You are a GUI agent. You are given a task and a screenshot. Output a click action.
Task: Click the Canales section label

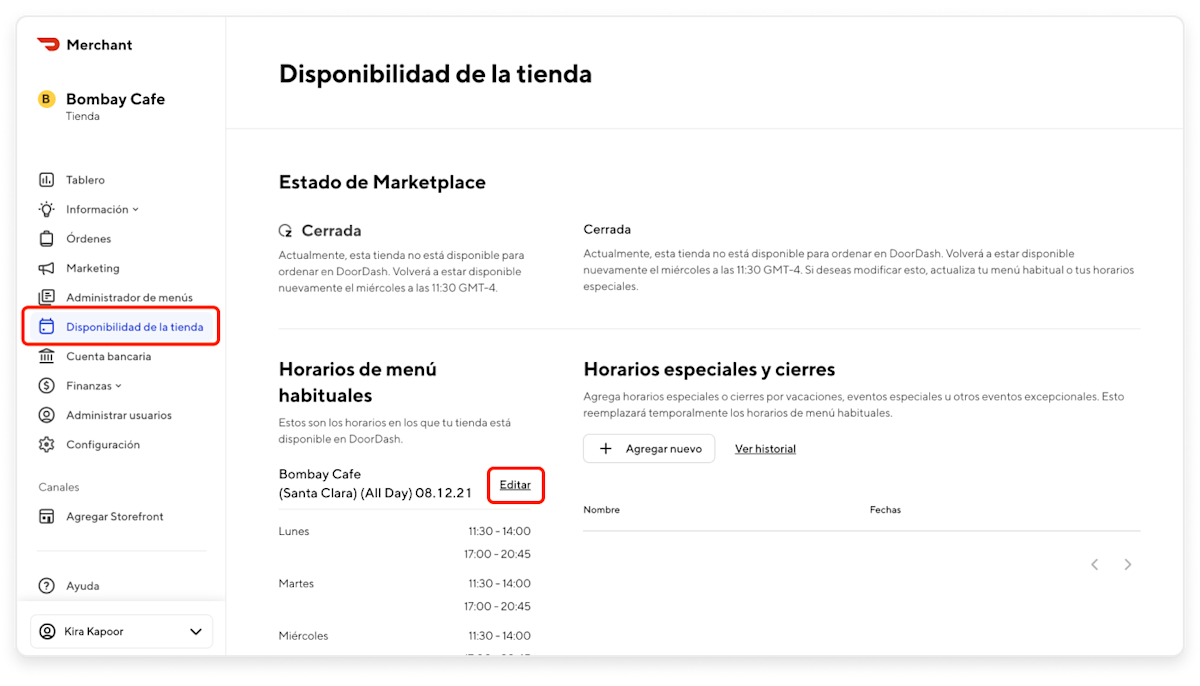click(59, 487)
